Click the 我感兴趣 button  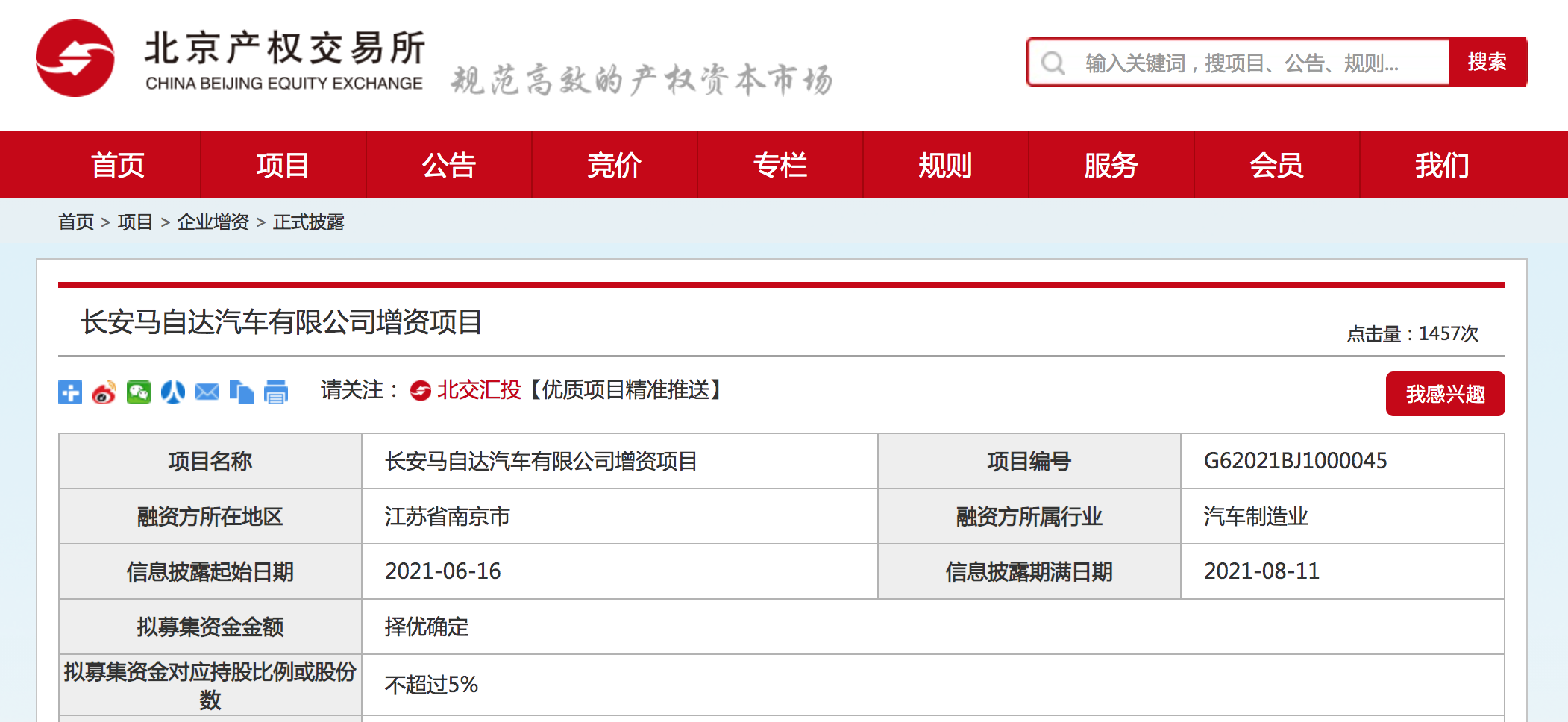pos(1445,394)
